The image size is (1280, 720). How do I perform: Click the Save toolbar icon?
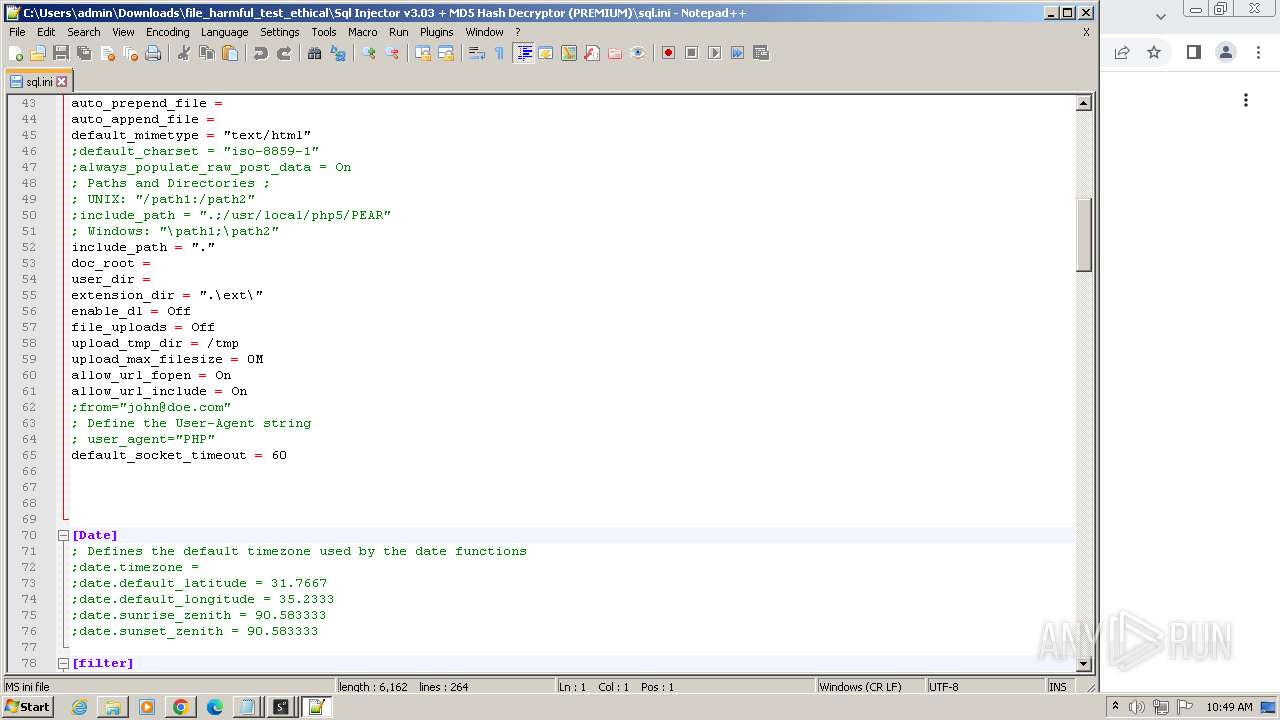pos(61,53)
